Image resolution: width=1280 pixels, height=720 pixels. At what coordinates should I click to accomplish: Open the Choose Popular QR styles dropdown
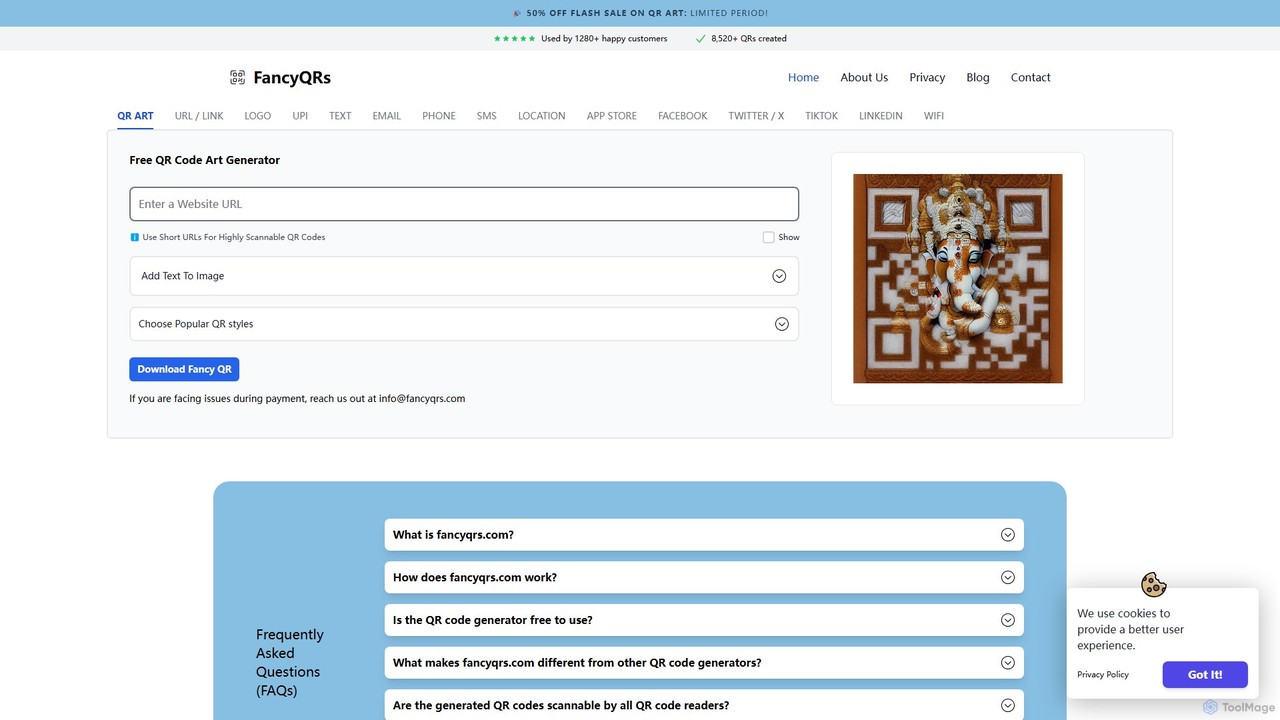coord(464,324)
